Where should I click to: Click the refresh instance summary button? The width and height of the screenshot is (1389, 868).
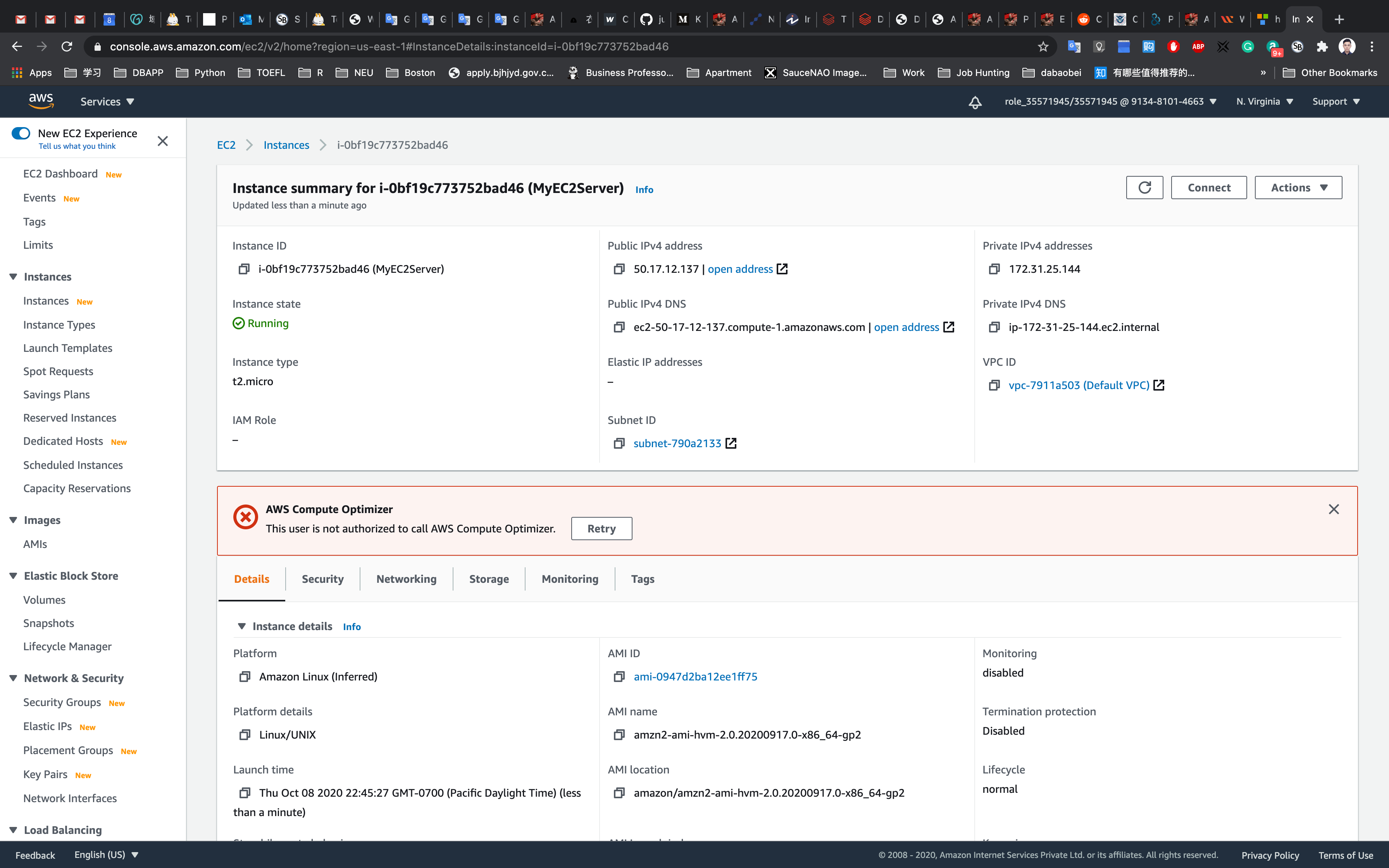pos(1144,188)
